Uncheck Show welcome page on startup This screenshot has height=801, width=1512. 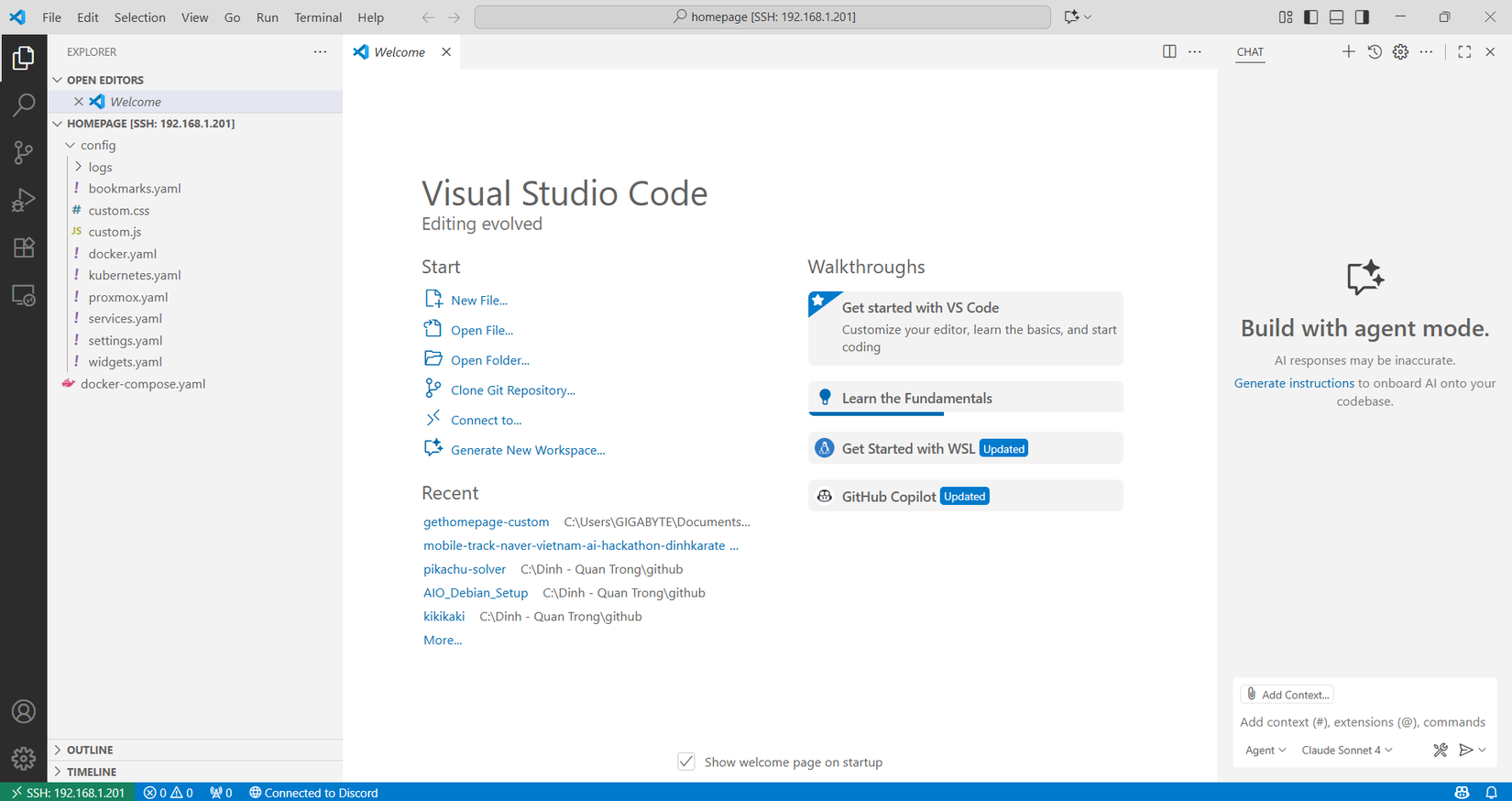point(686,762)
